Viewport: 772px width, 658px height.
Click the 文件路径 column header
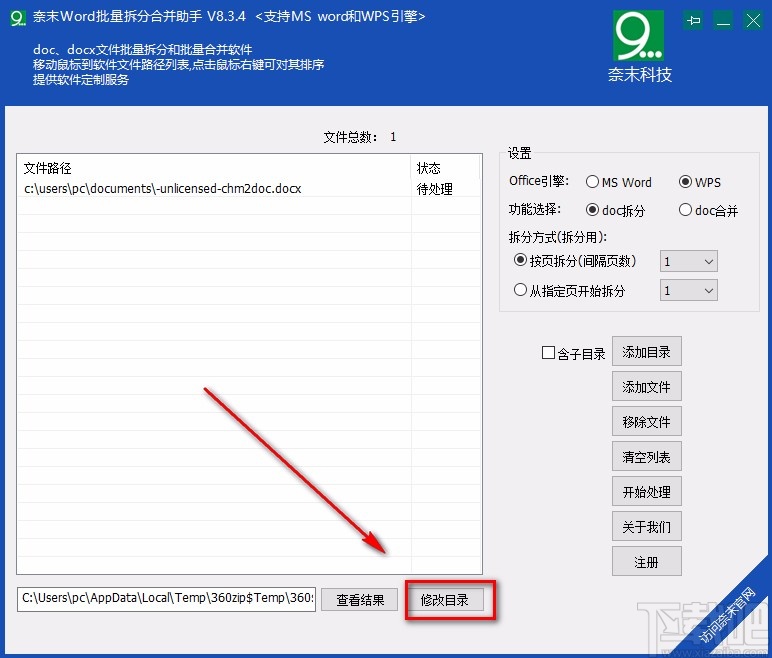(214, 168)
